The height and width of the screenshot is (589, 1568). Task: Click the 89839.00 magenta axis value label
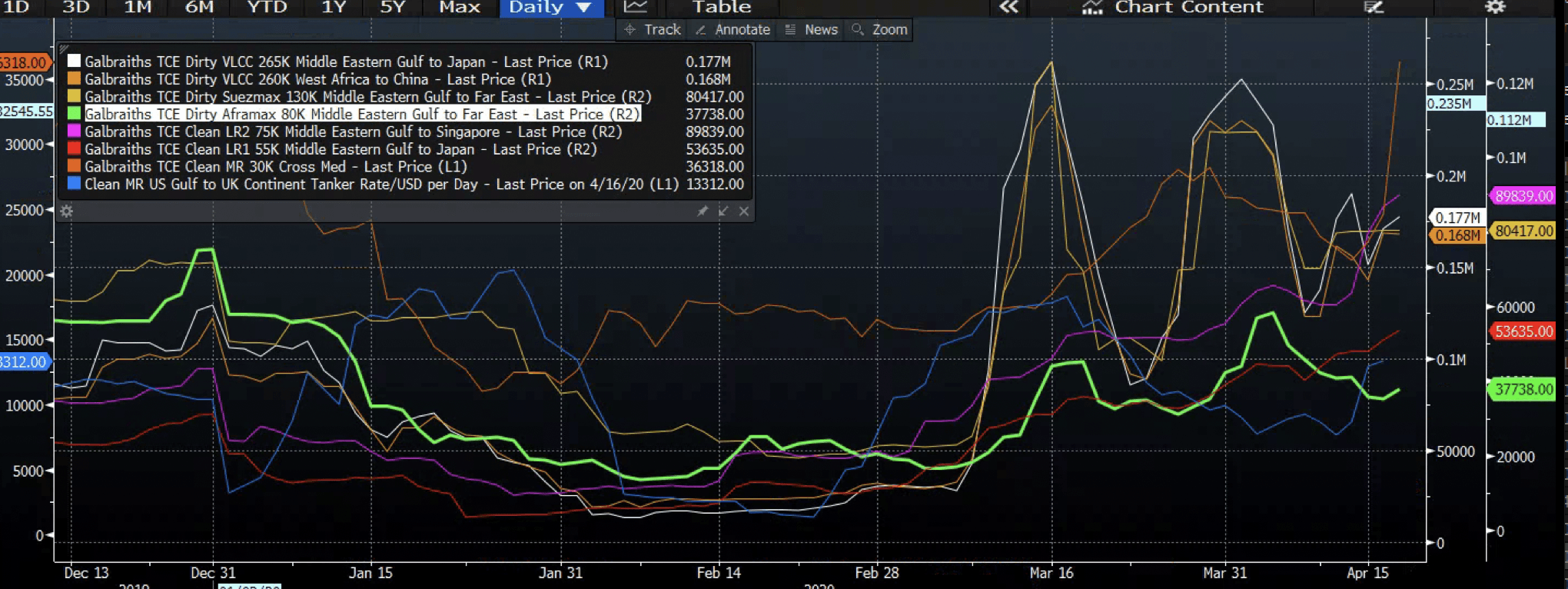[x=1523, y=196]
